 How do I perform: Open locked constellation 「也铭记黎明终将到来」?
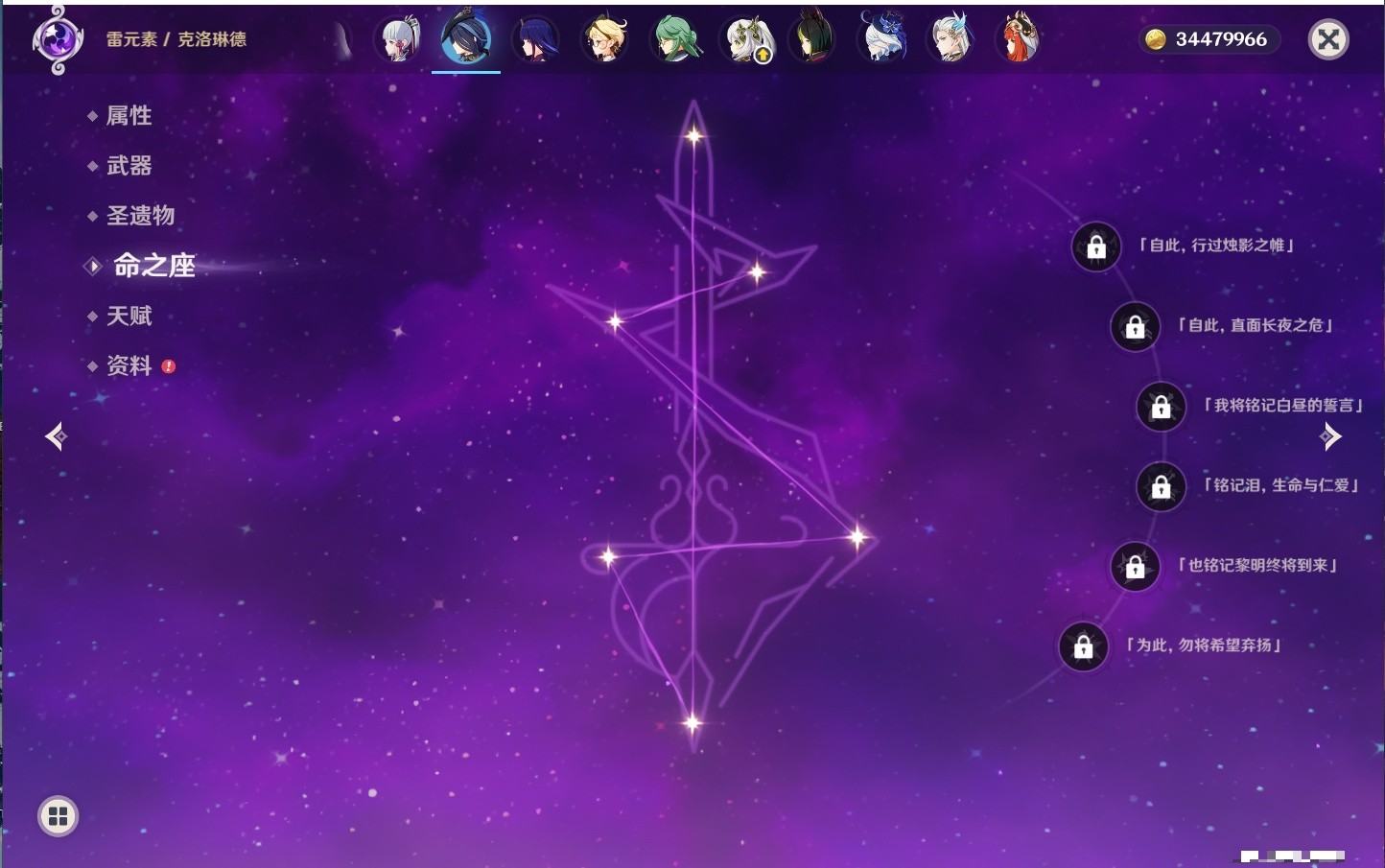point(1135,567)
